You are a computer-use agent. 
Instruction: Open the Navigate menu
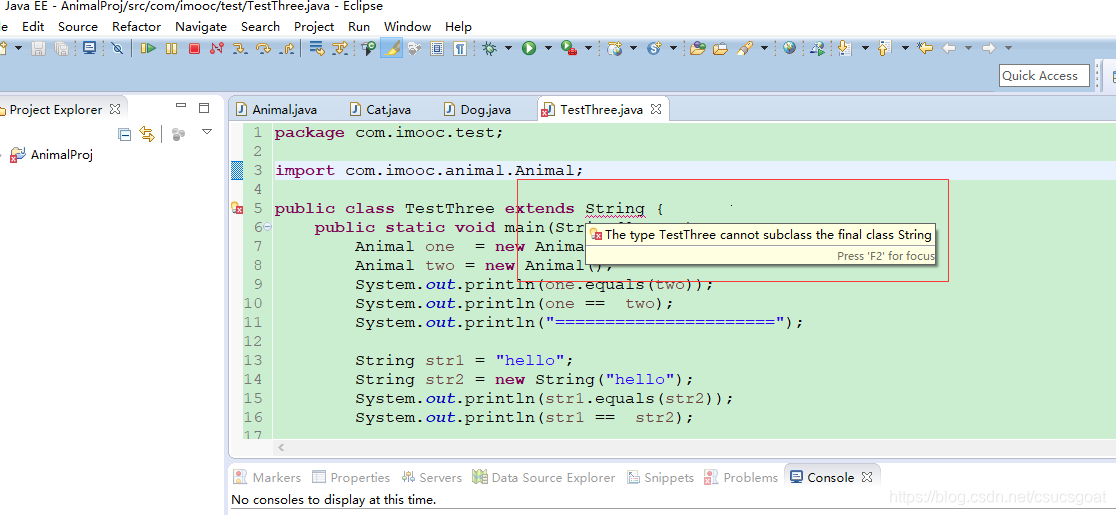coord(201,26)
